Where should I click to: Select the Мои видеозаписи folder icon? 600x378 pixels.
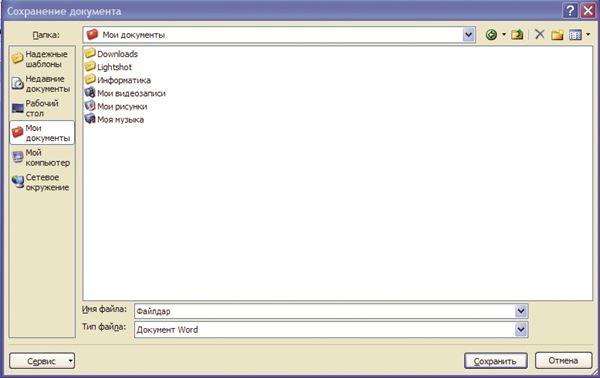pos(90,93)
